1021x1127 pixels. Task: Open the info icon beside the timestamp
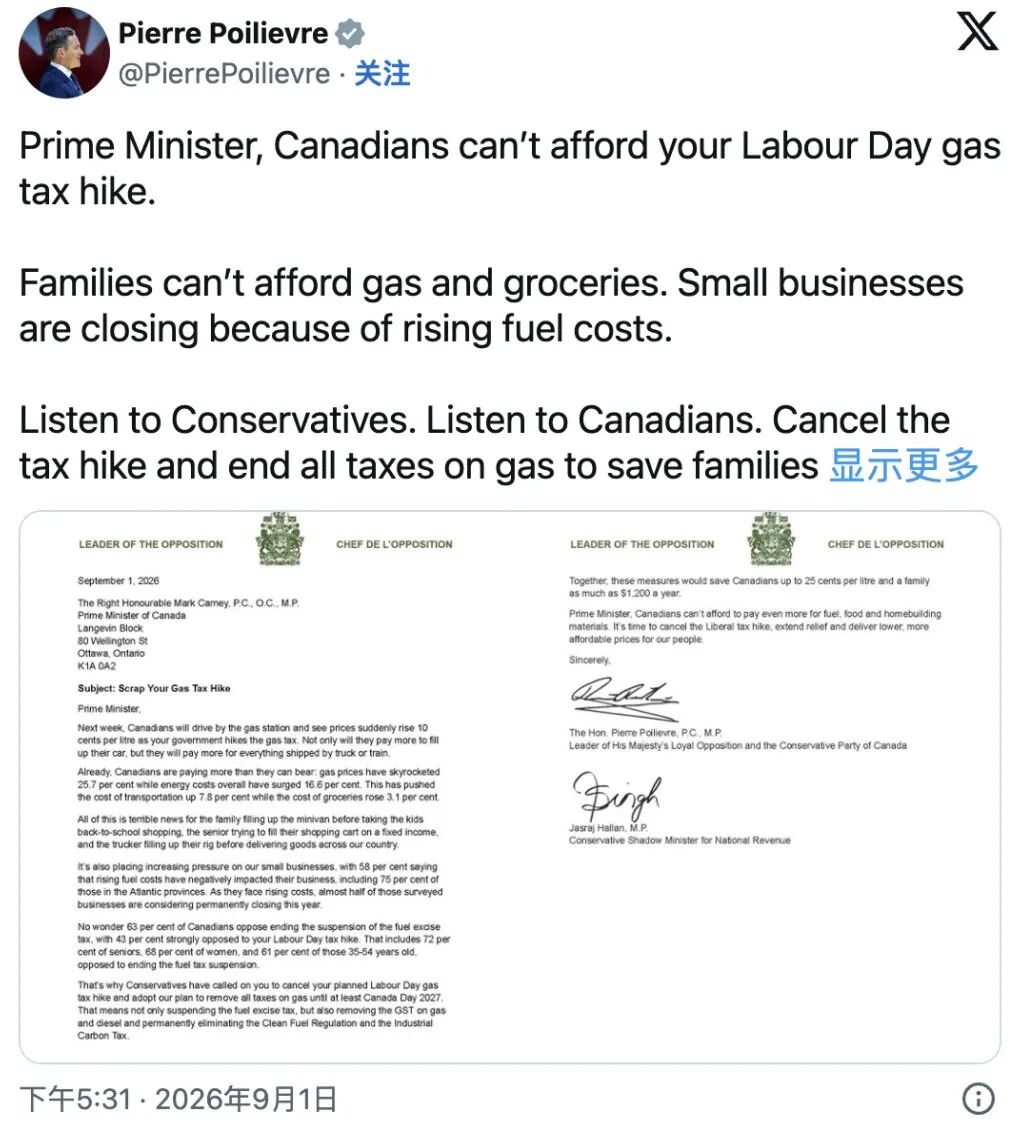978,1098
